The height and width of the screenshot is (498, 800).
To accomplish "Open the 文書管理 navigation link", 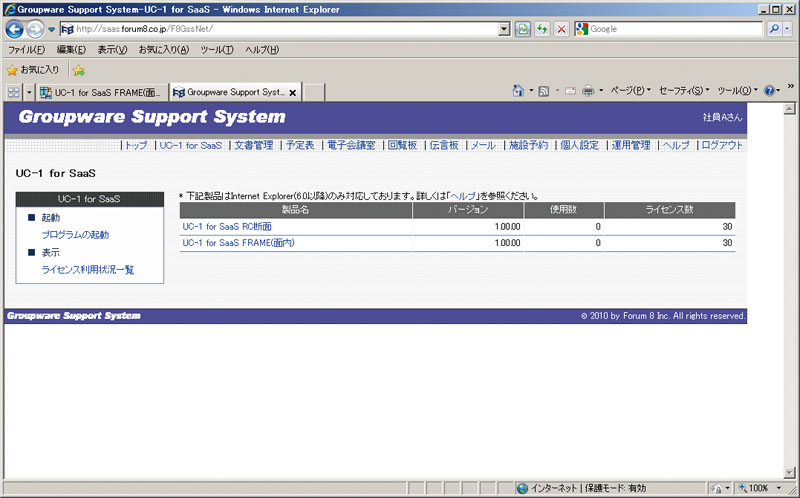I will click(x=254, y=145).
